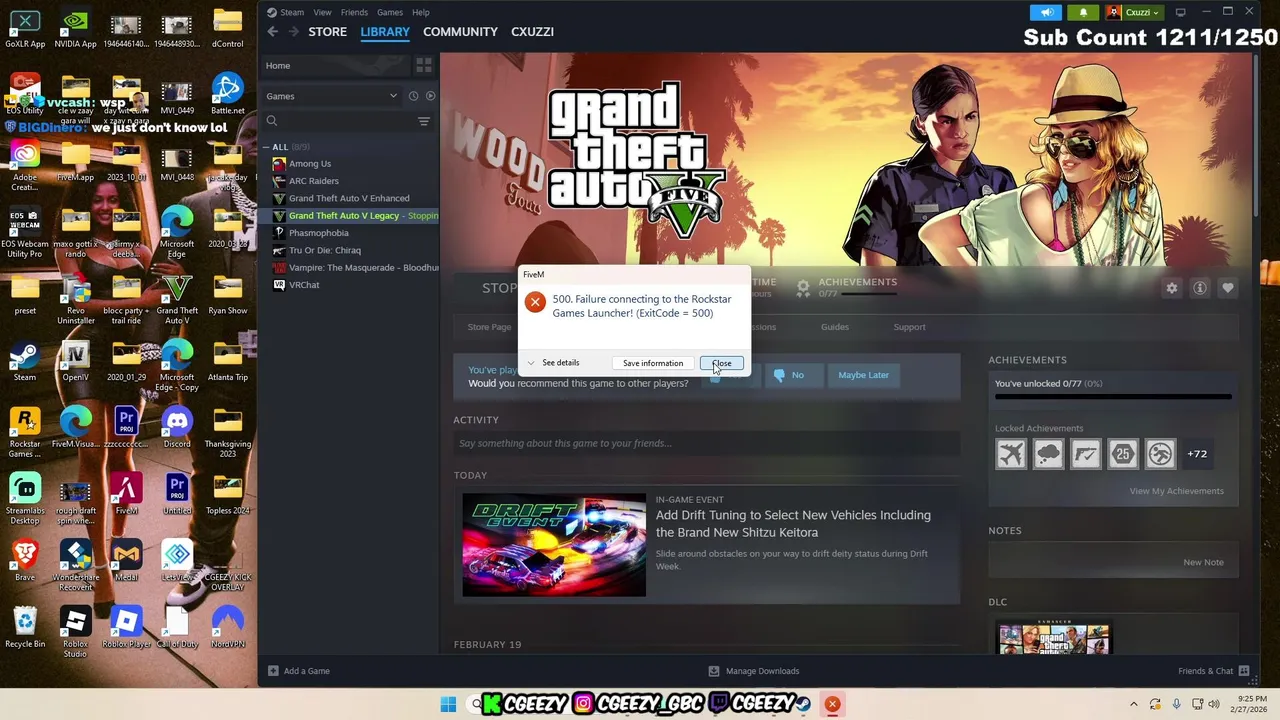Switch to the STORE tab
1280x720 pixels.
(327, 32)
